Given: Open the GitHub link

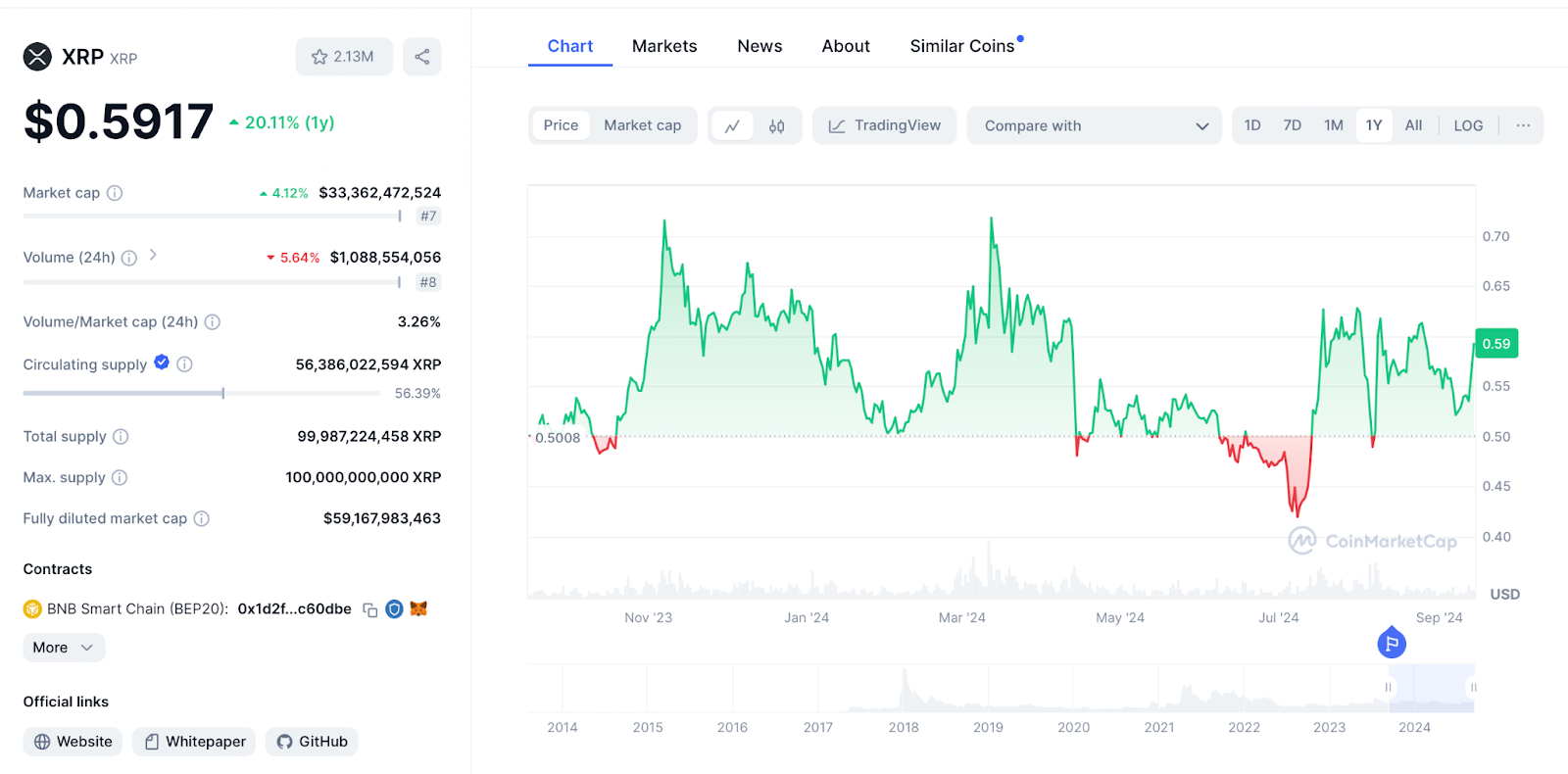Looking at the screenshot, I should (x=312, y=742).
